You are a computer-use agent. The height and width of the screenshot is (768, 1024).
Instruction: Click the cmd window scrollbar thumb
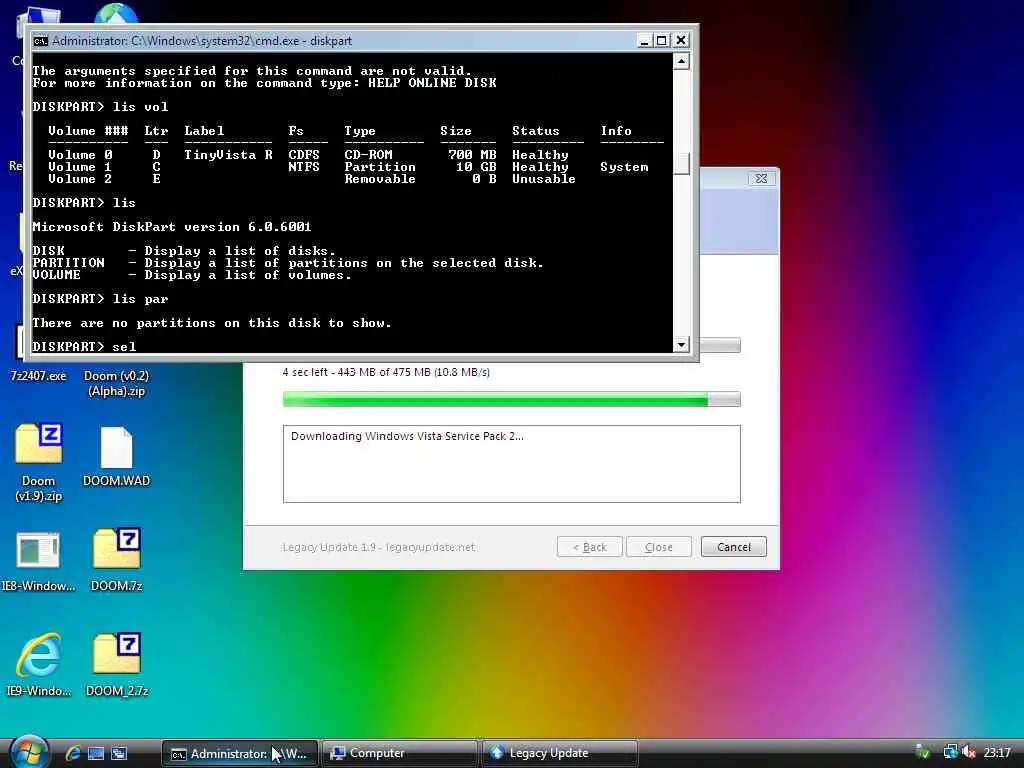point(681,163)
